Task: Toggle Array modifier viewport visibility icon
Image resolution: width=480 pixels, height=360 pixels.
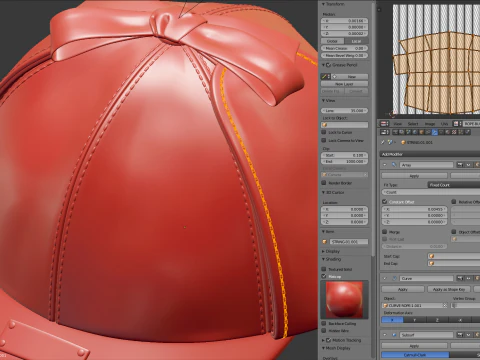Action: click(x=469, y=165)
